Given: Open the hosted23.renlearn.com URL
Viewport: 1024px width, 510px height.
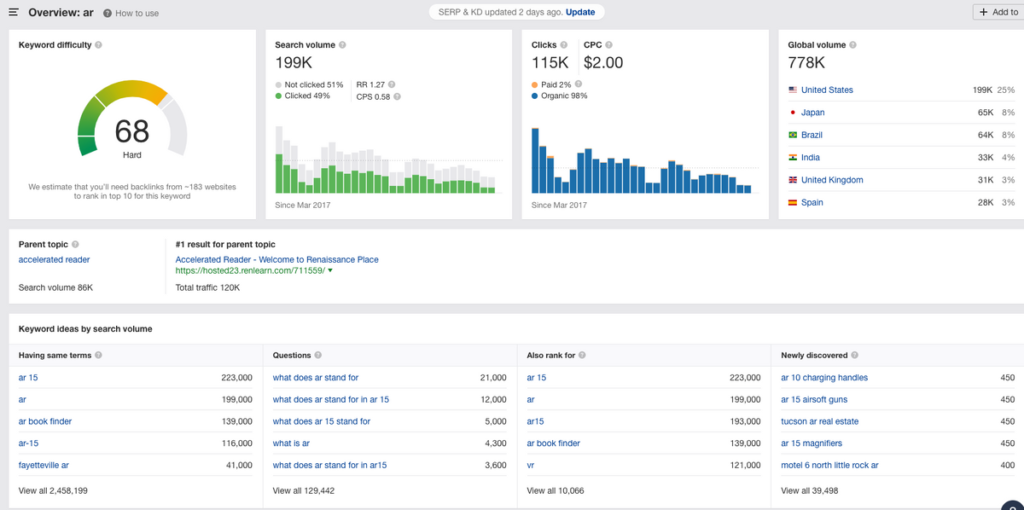Looking at the screenshot, I should 250,270.
